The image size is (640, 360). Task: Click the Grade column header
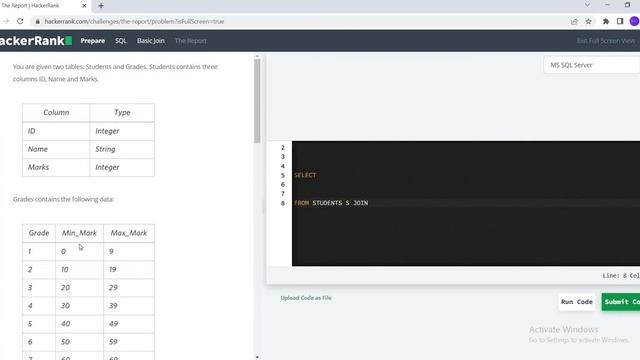coord(39,233)
